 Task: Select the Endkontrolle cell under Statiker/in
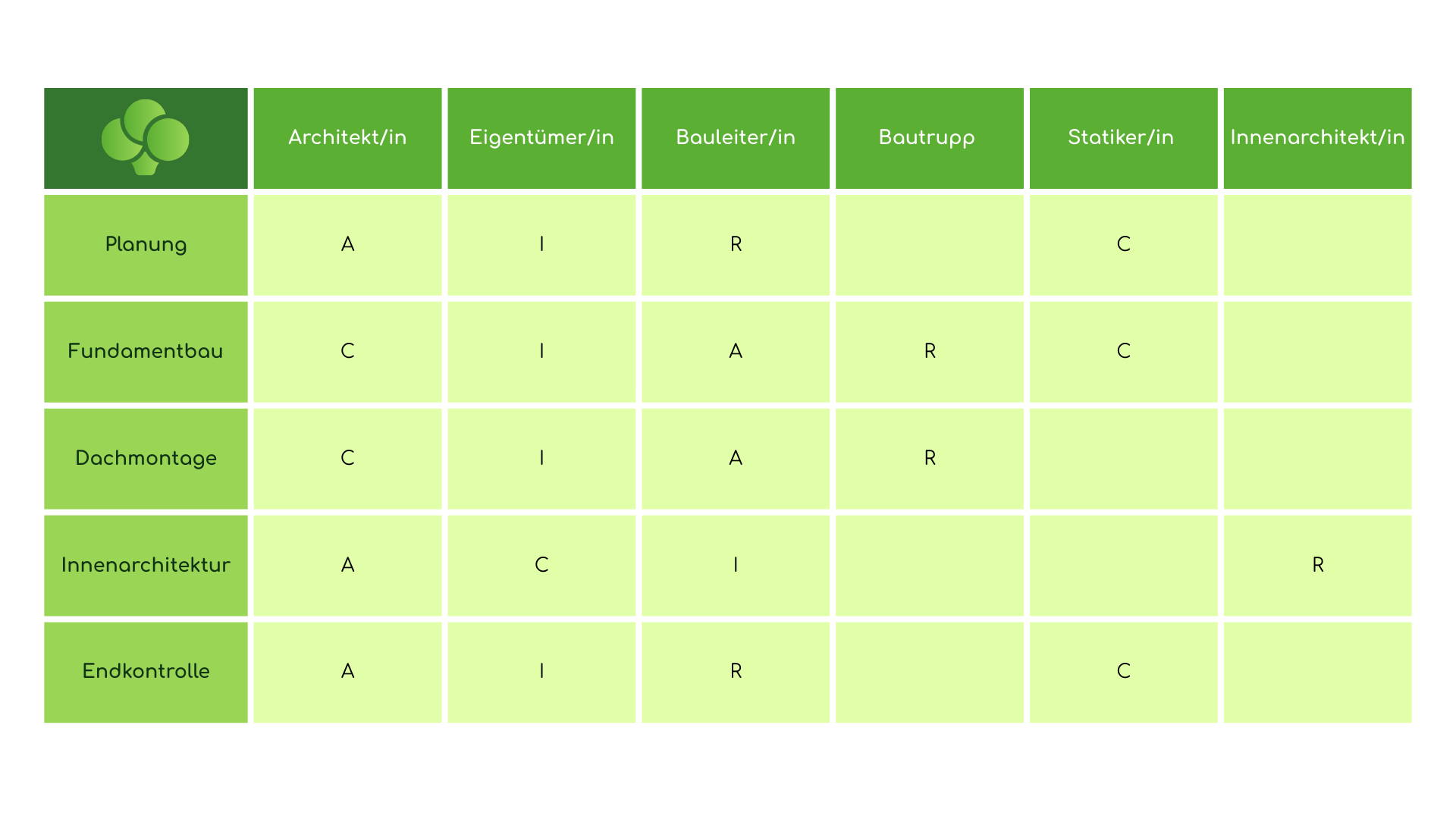tap(1123, 671)
